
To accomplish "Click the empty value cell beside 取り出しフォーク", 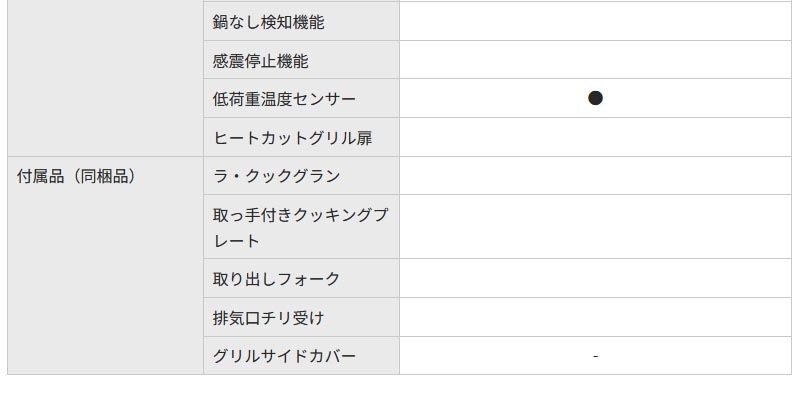I will tap(595, 279).
